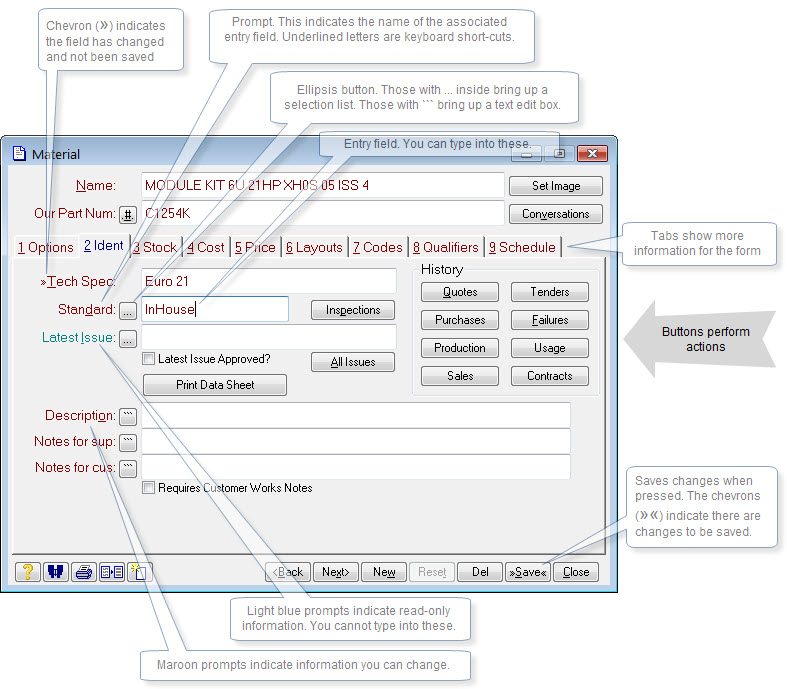
Task: Open Contracts history
Action: click(550, 376)
